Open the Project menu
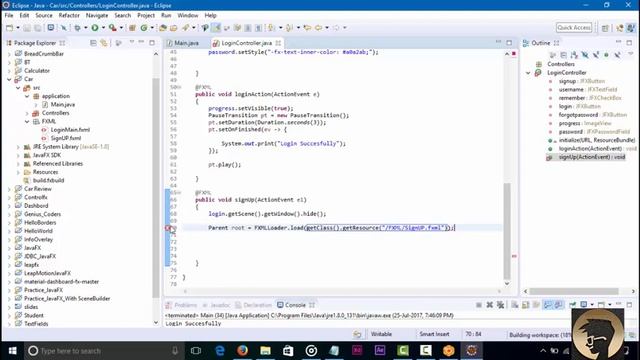Screen dimensions: 640x360 pos(146,15)
